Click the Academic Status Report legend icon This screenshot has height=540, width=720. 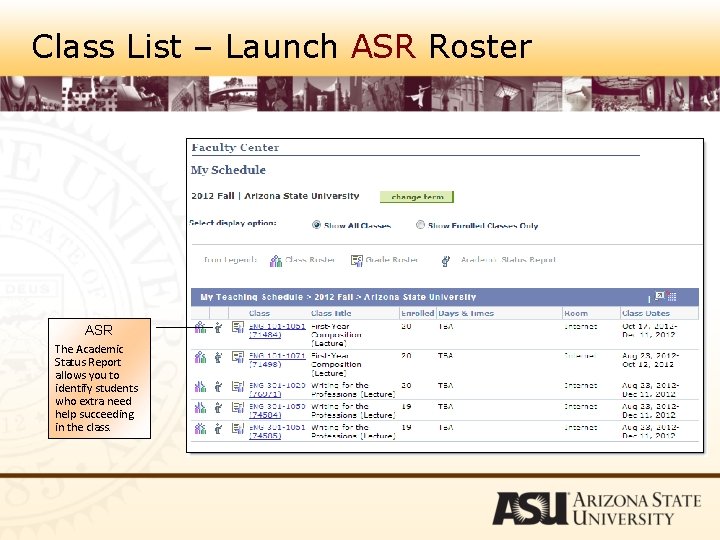tap(445, 261)
